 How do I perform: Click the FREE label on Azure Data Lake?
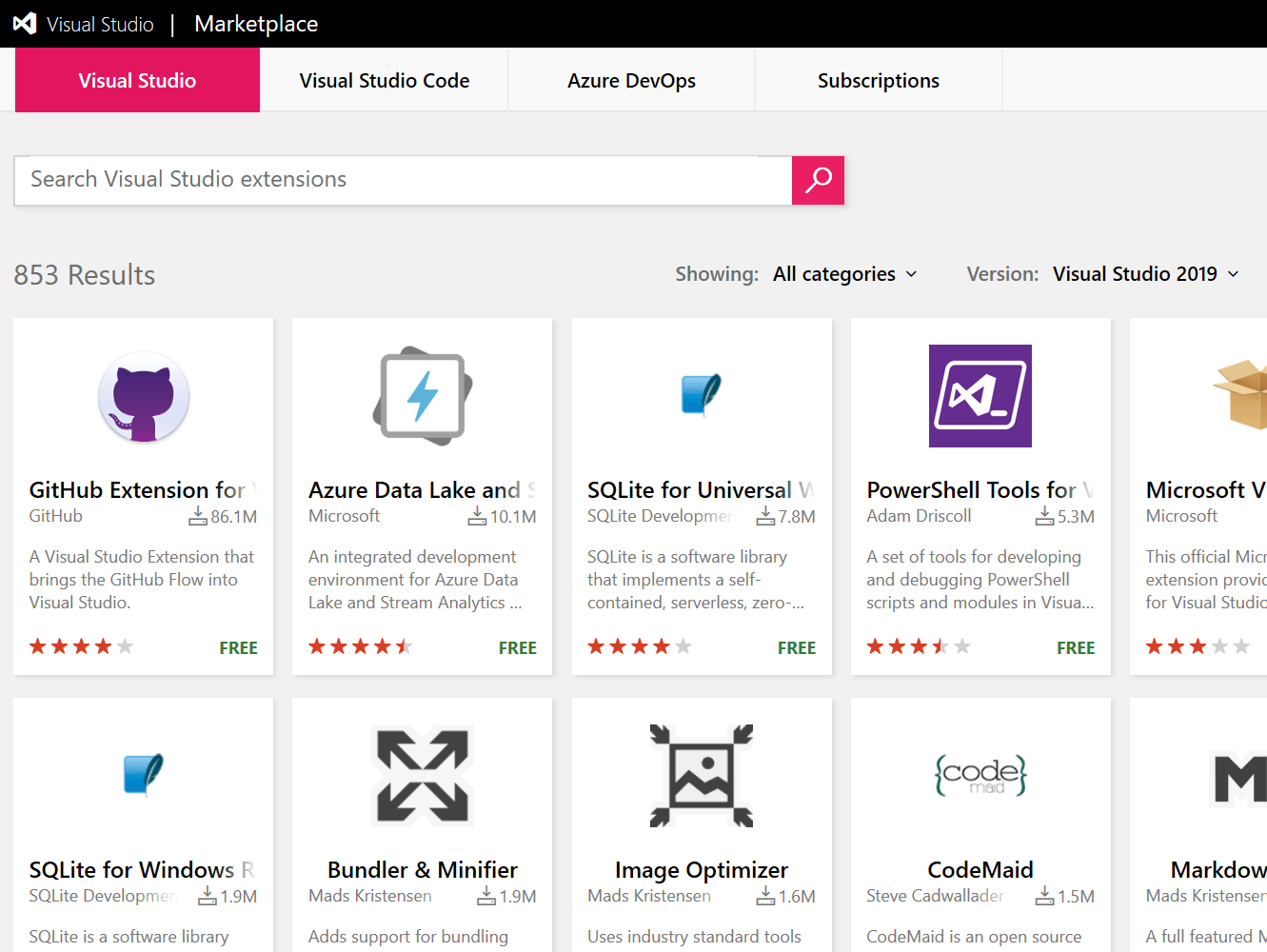coord(518,647)
